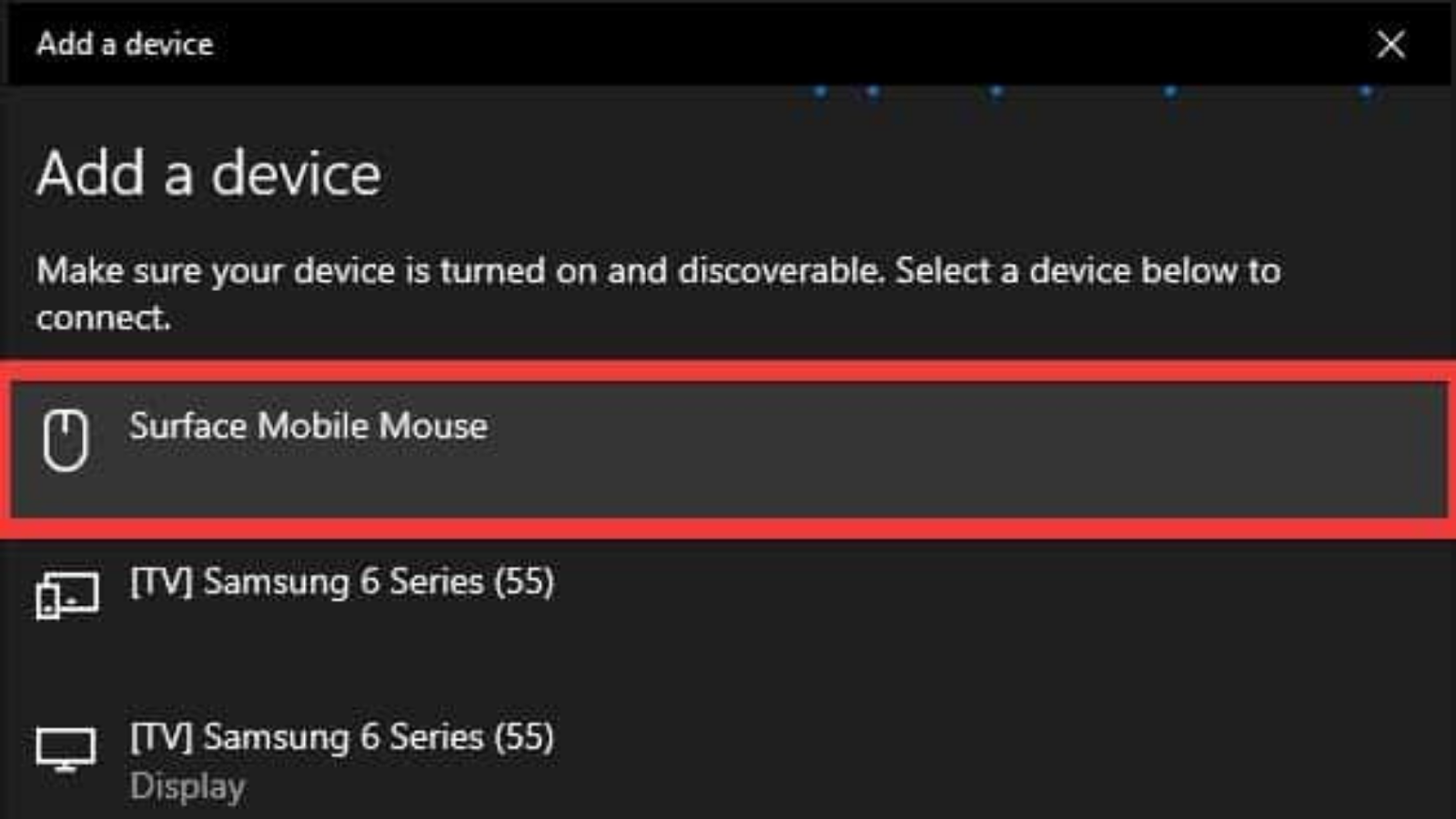The width and height of the screenshot is (1456, 819).
Task: Click the (55) text of the first Samsung entry
Action: coord(524,581)
